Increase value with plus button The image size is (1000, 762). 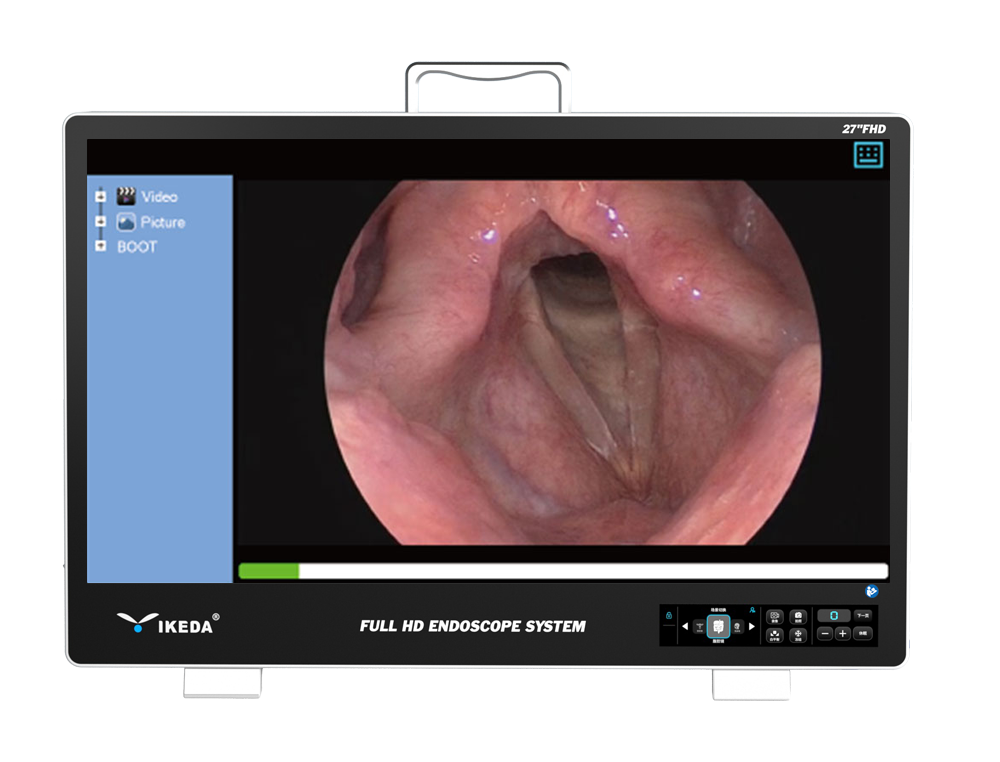pyautogui.click(x=842, y=634)
